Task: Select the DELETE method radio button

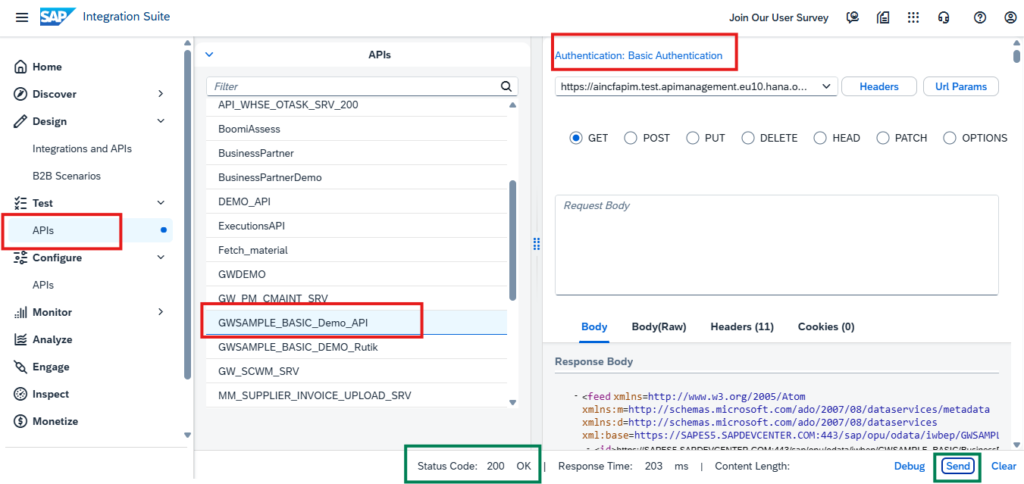Action: (x=748, y=138)
